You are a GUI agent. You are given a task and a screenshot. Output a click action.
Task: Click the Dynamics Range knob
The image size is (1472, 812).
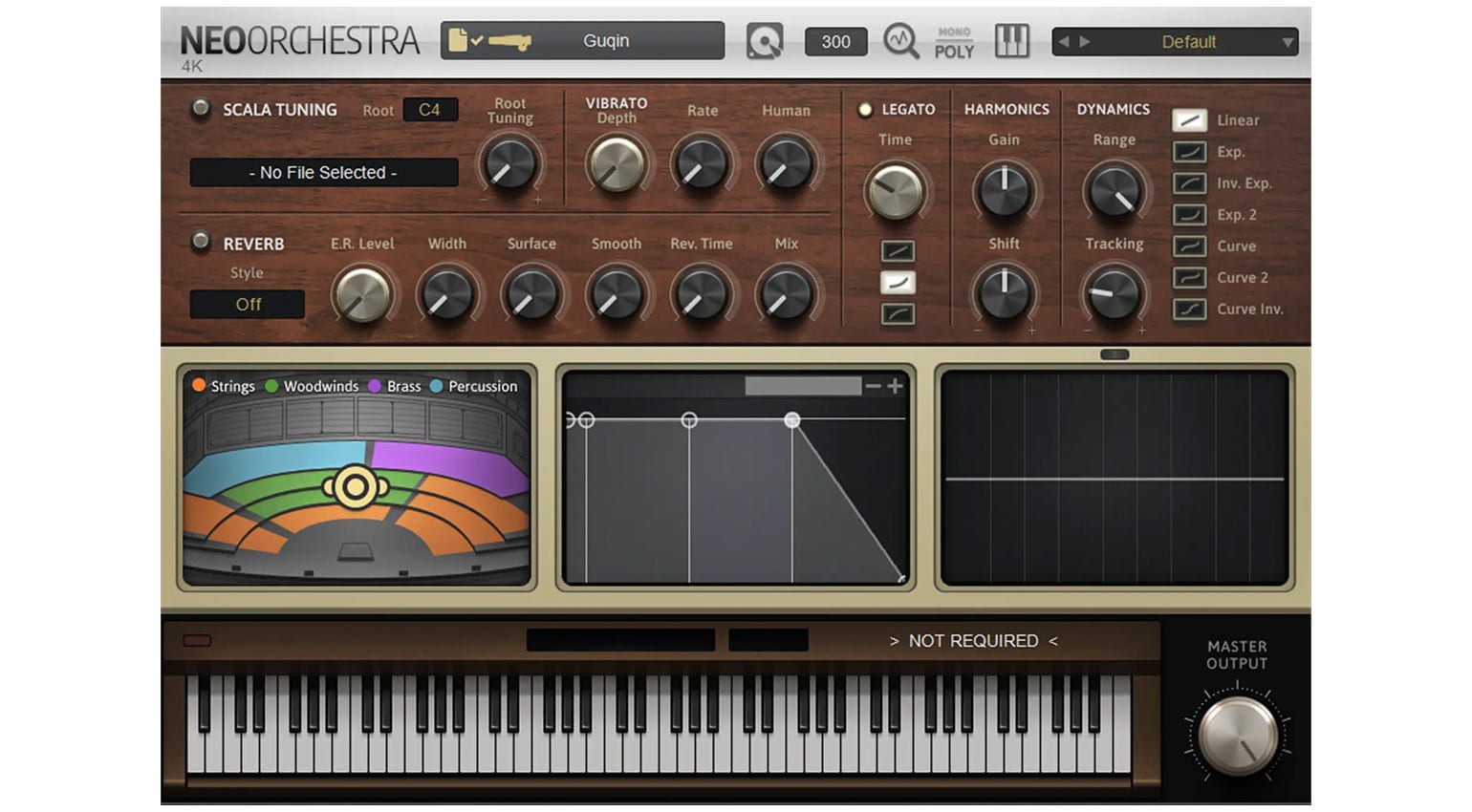click(1115, 191)
